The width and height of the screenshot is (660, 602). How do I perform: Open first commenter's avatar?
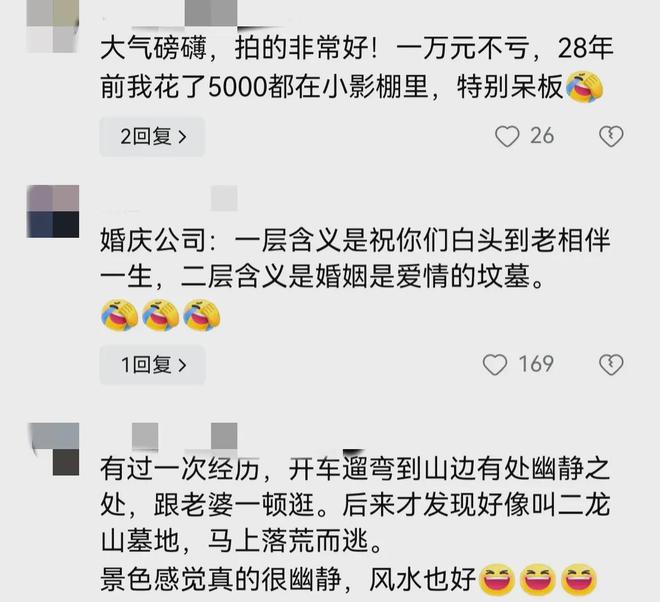point(53,26)
